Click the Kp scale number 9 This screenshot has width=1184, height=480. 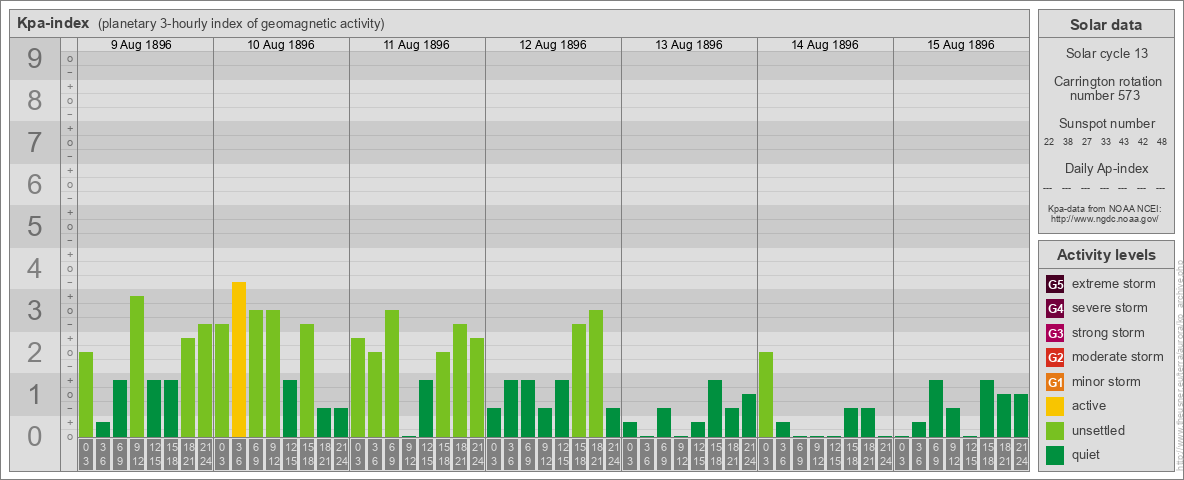pyautogui.click(x=35, y=59)
